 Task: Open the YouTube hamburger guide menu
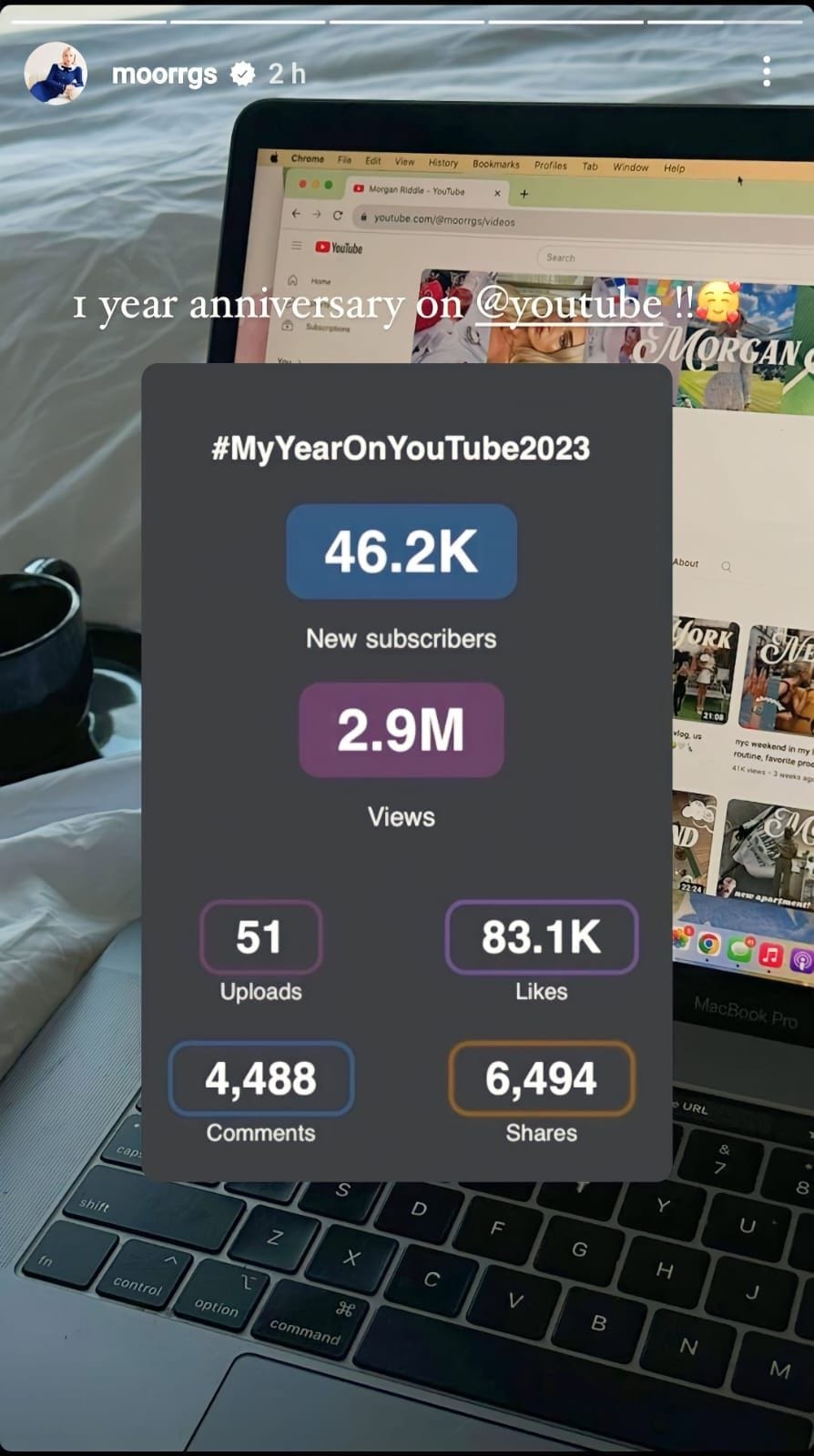pyautogui.click(x=296, y=245)
